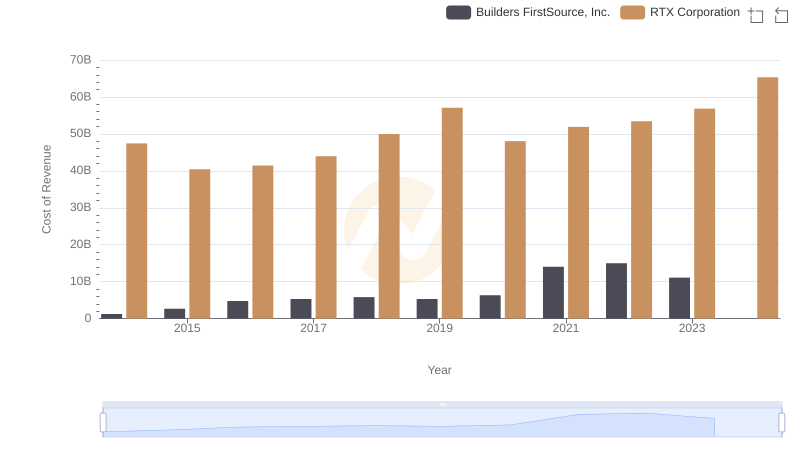
Task: Click the y-axis label 70B
Action: coord(81,60)
